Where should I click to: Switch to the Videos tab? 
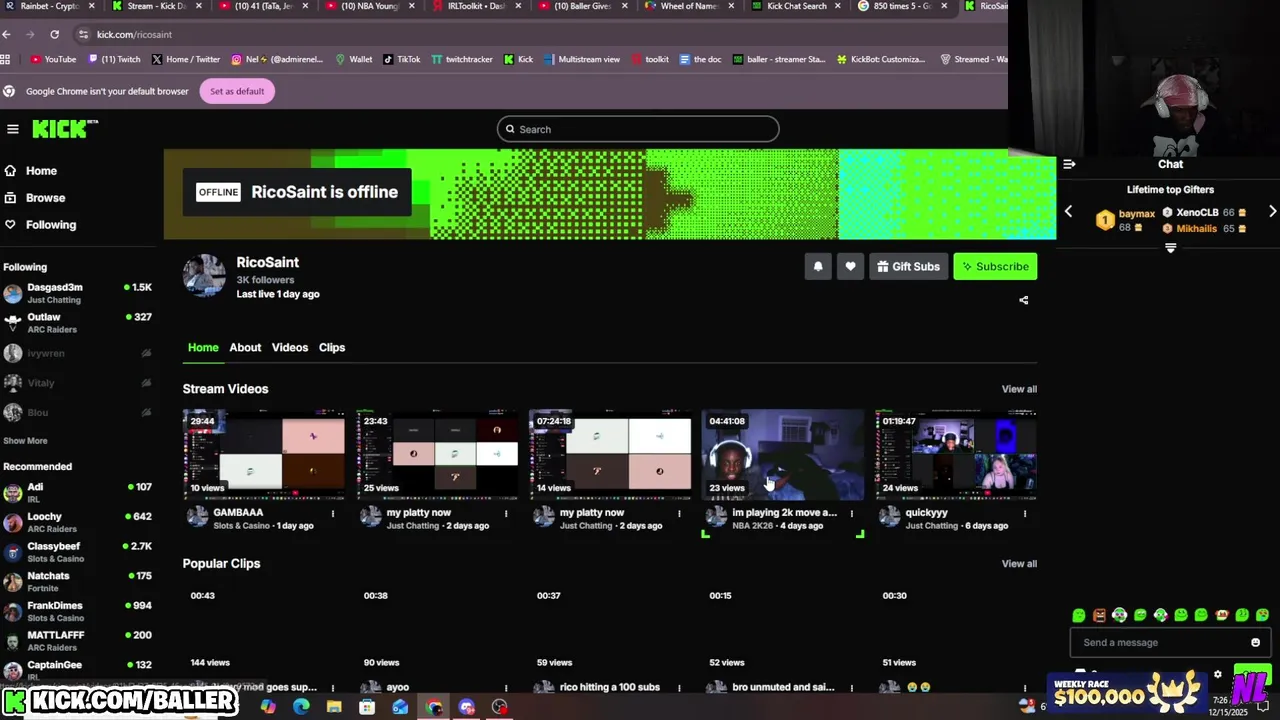click(x=290, y=348)
